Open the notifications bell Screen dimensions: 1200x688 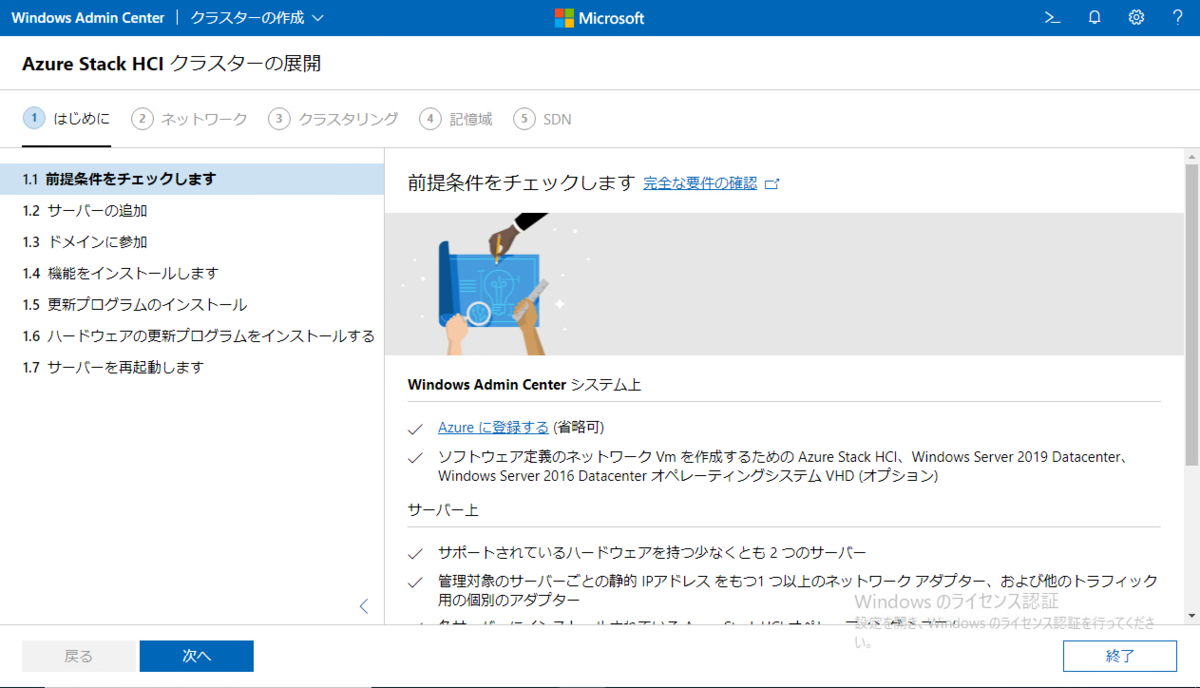1094,17
